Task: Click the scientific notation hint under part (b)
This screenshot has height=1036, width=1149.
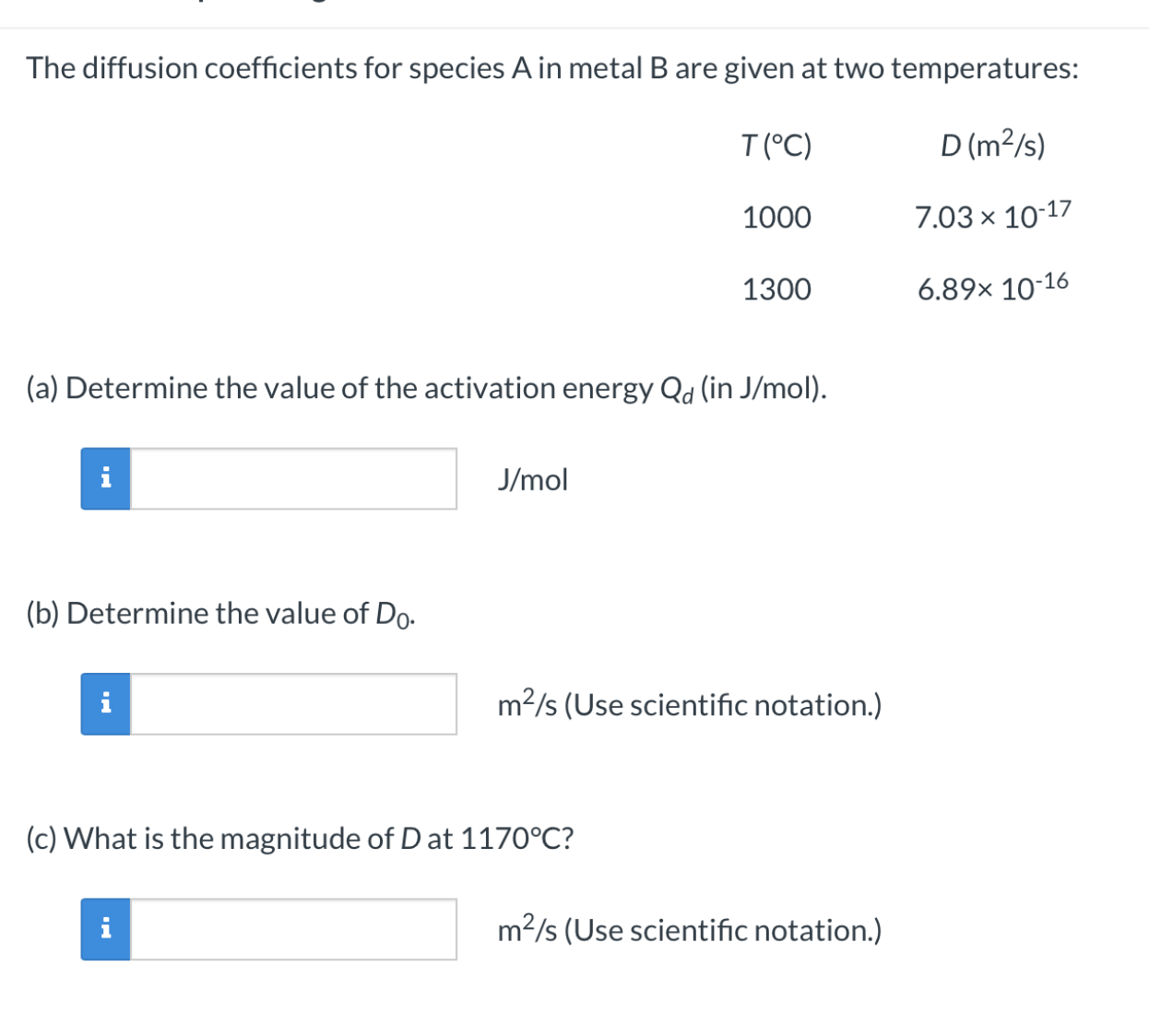Action: (x=689, y=704)
